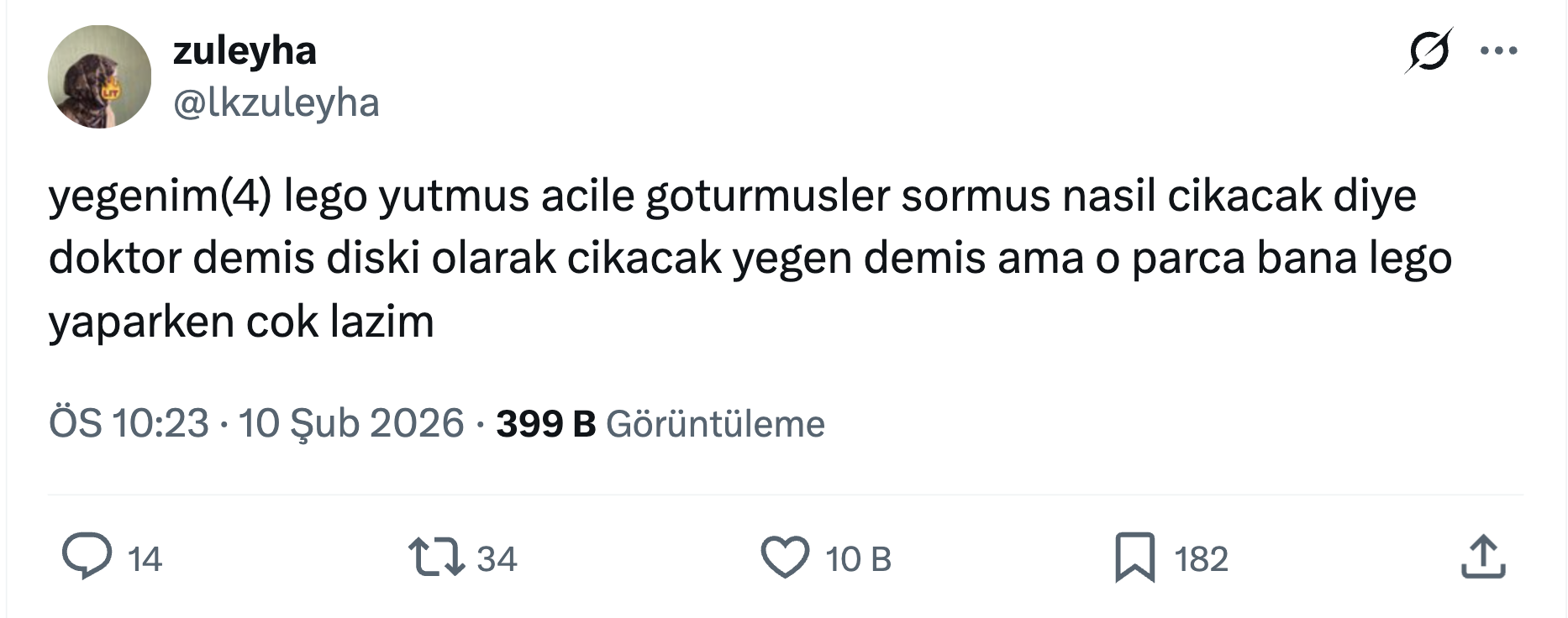Click the tweet's first line of text
The height and width of the screenshot is (618, 1568).
[x=731, y=196]
